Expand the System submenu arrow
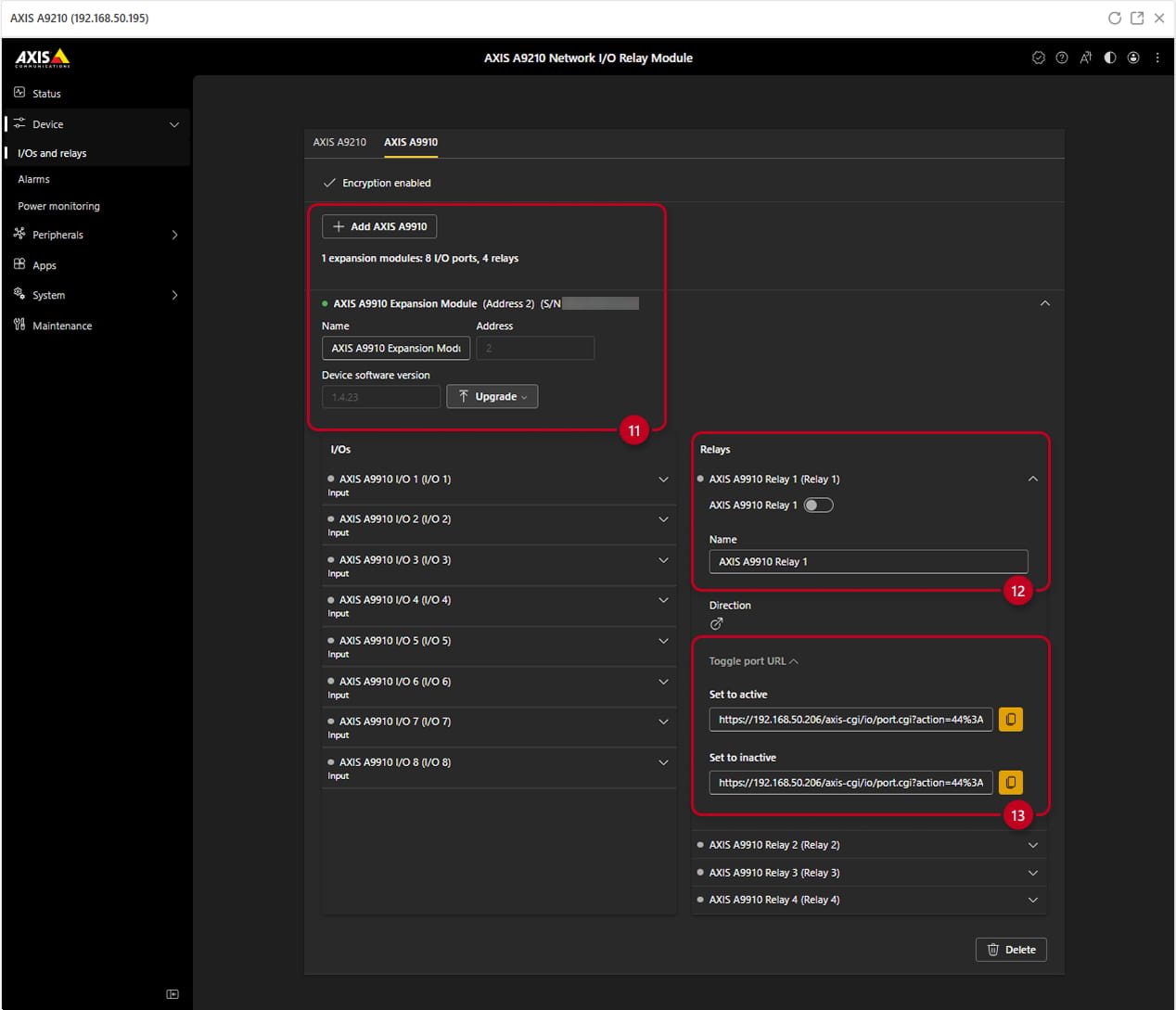This screenshot has height=1010, width=1176. 174,295
